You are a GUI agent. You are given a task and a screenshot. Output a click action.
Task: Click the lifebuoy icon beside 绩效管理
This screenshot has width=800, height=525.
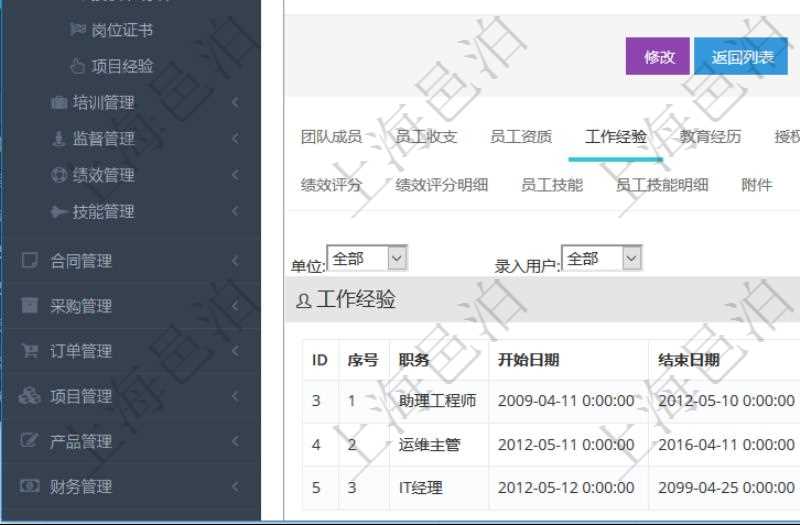tap(59, 174)
